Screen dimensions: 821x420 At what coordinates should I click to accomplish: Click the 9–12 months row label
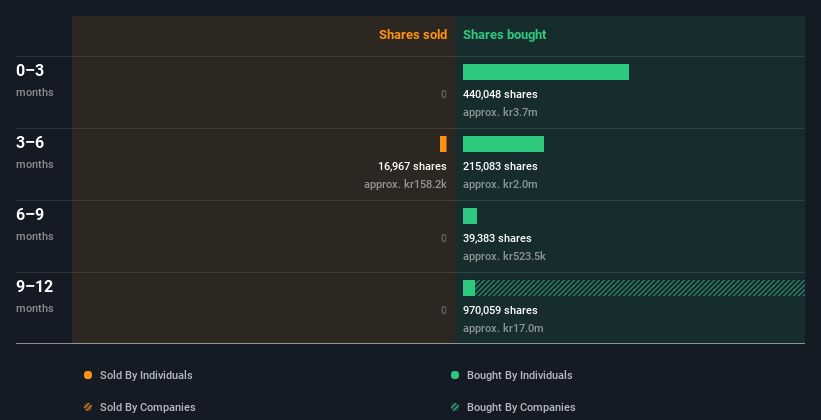35,296
